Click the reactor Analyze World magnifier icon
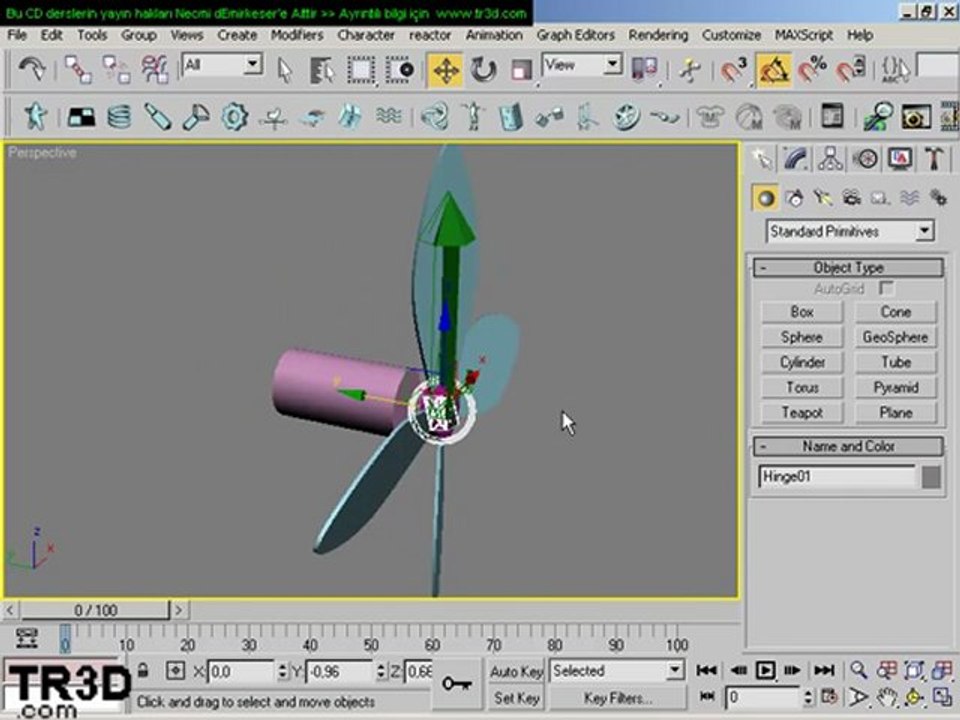The width and height of the screenshot is (960, 720). (x=877, y=116)
